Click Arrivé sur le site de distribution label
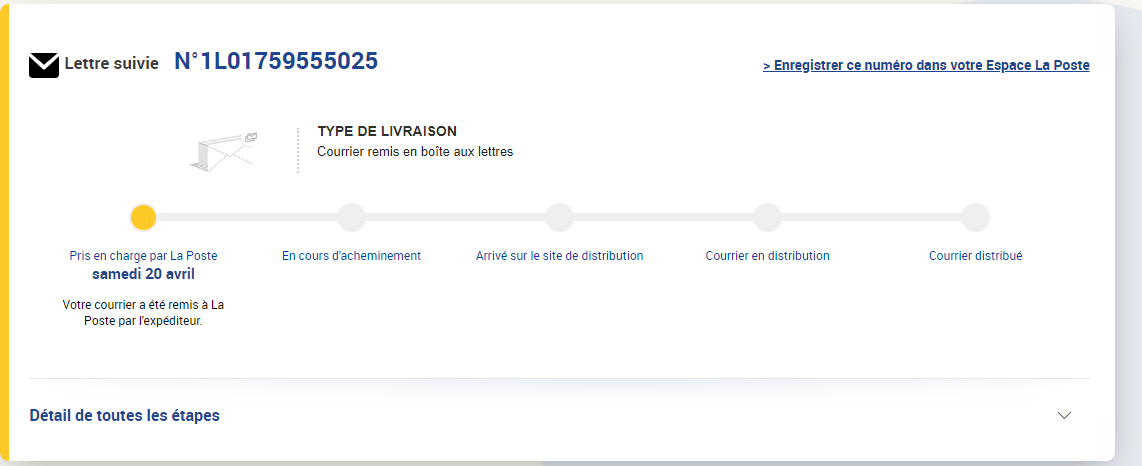 pyautogui.click(x=559, y=256)
